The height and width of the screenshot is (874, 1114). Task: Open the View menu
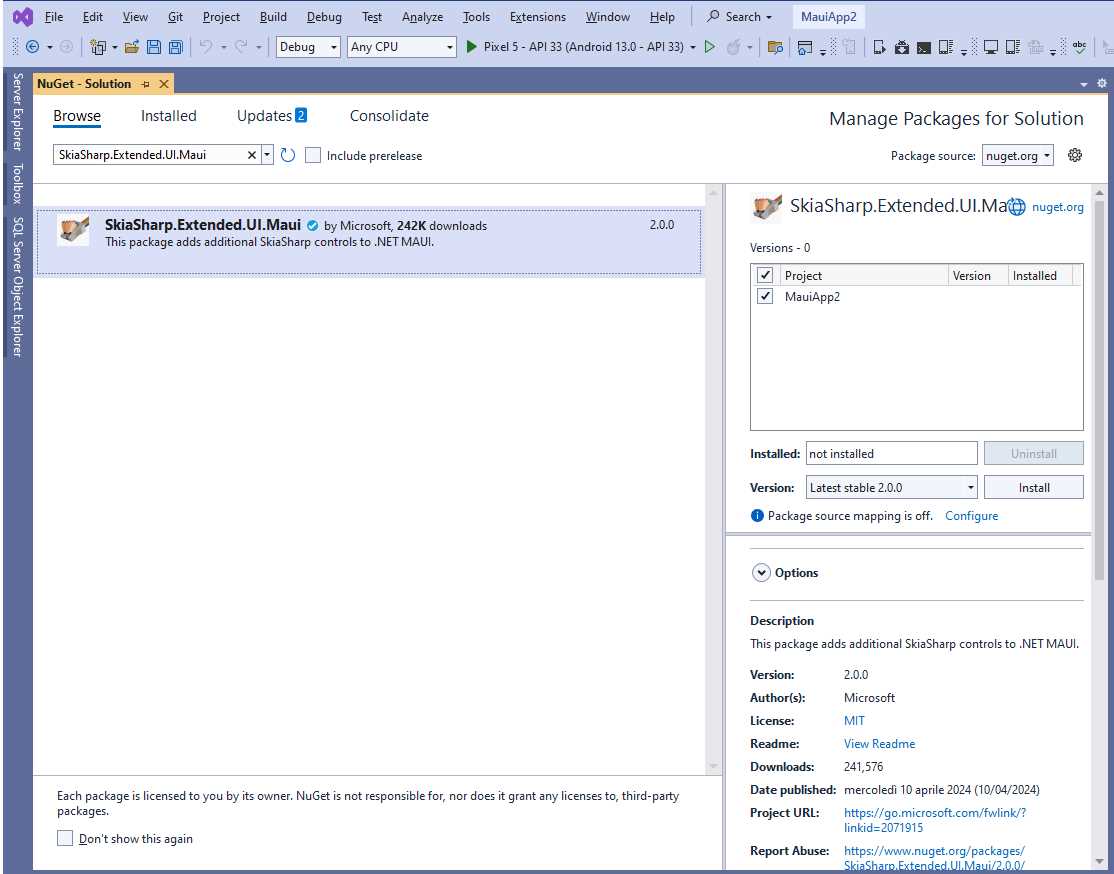pos(135,16)
